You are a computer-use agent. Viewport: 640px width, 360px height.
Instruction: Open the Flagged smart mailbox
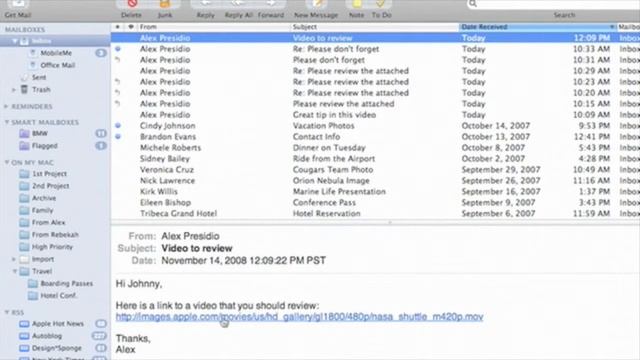click(44, 146)
